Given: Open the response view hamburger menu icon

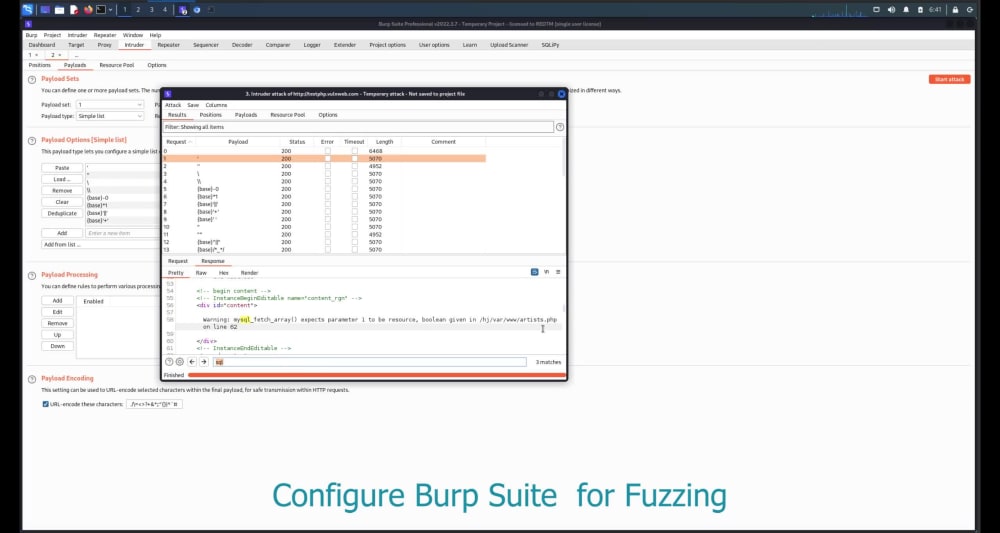Looking at the screenshot, I should pyautogui.click(x=558, y=272).
